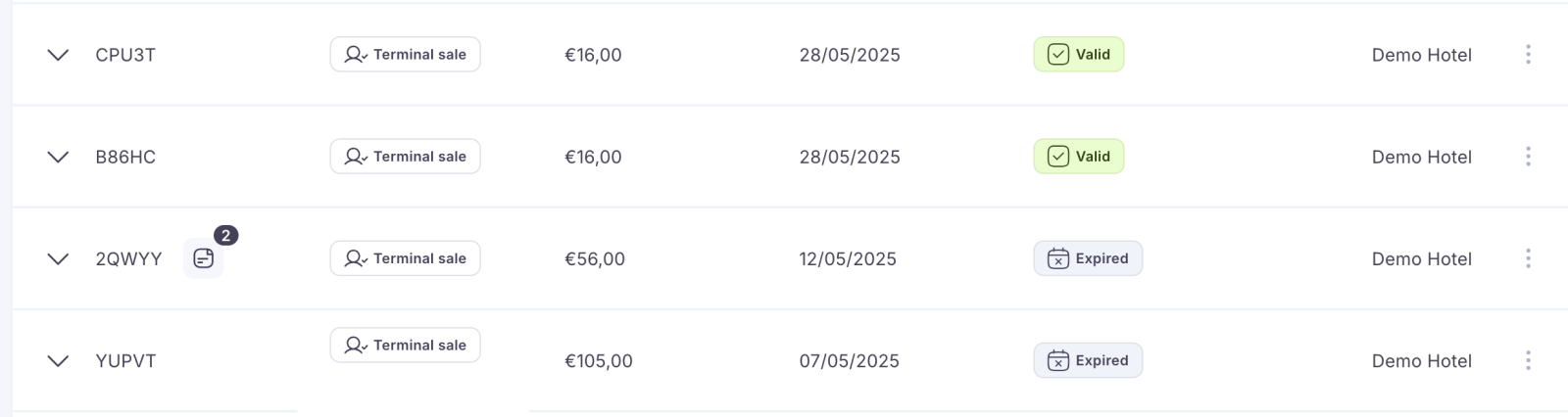Click the Valid status badge on B86HC
1568x417 pixels.
[x=1079, y=157]
